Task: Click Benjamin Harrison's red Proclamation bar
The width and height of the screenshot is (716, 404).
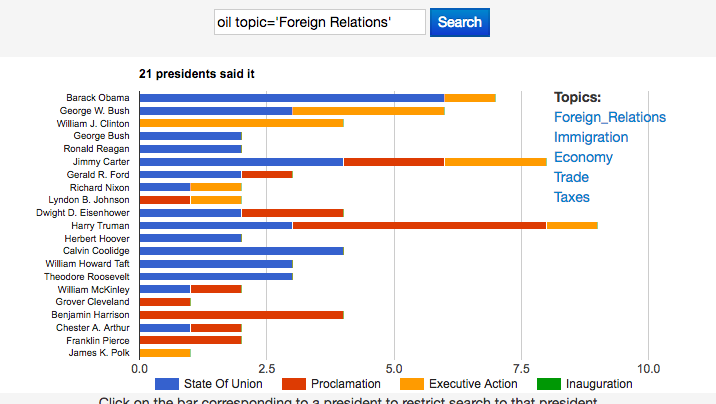Action: 241,315
